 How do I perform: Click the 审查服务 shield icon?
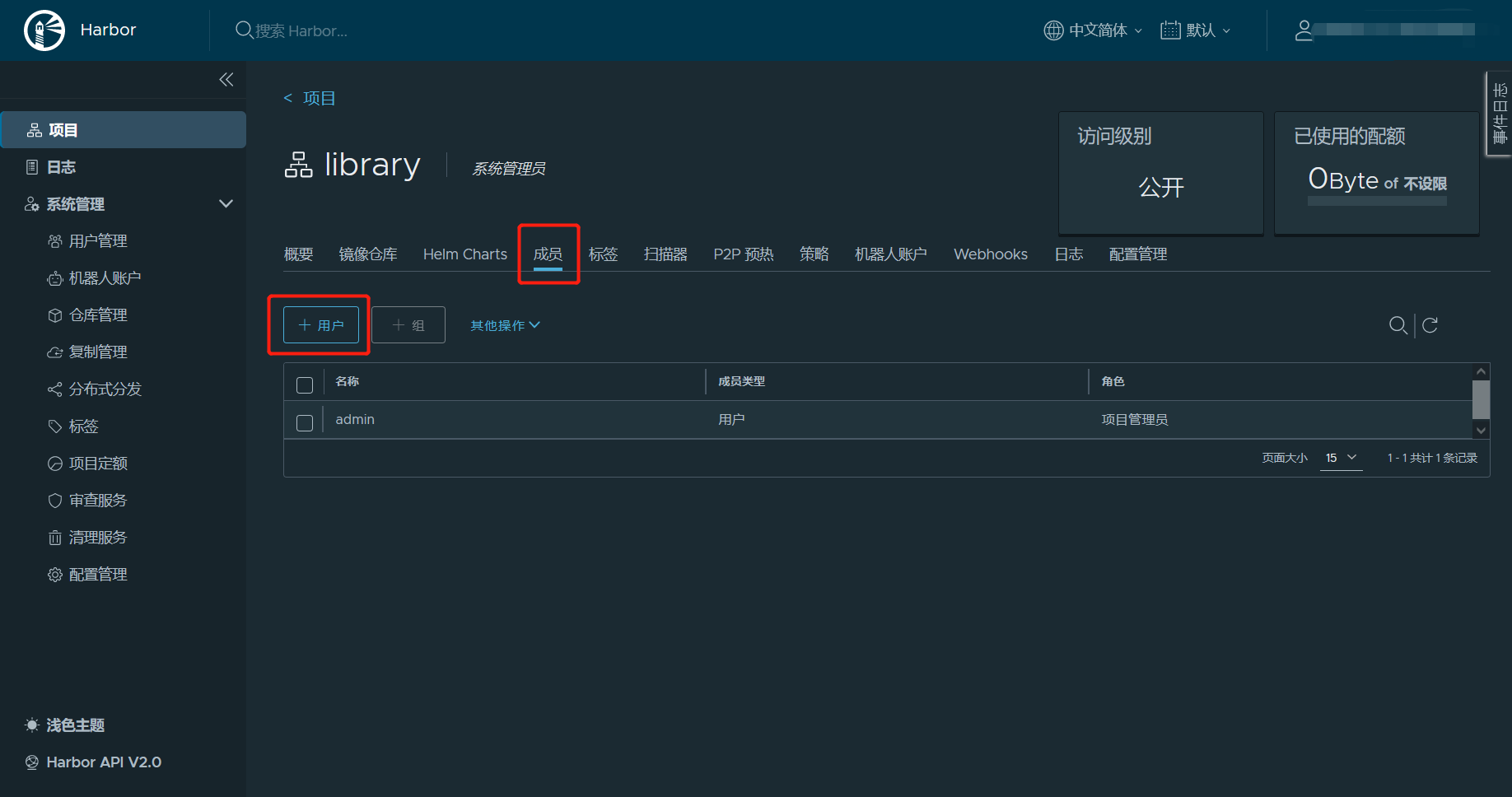(55, 501)
